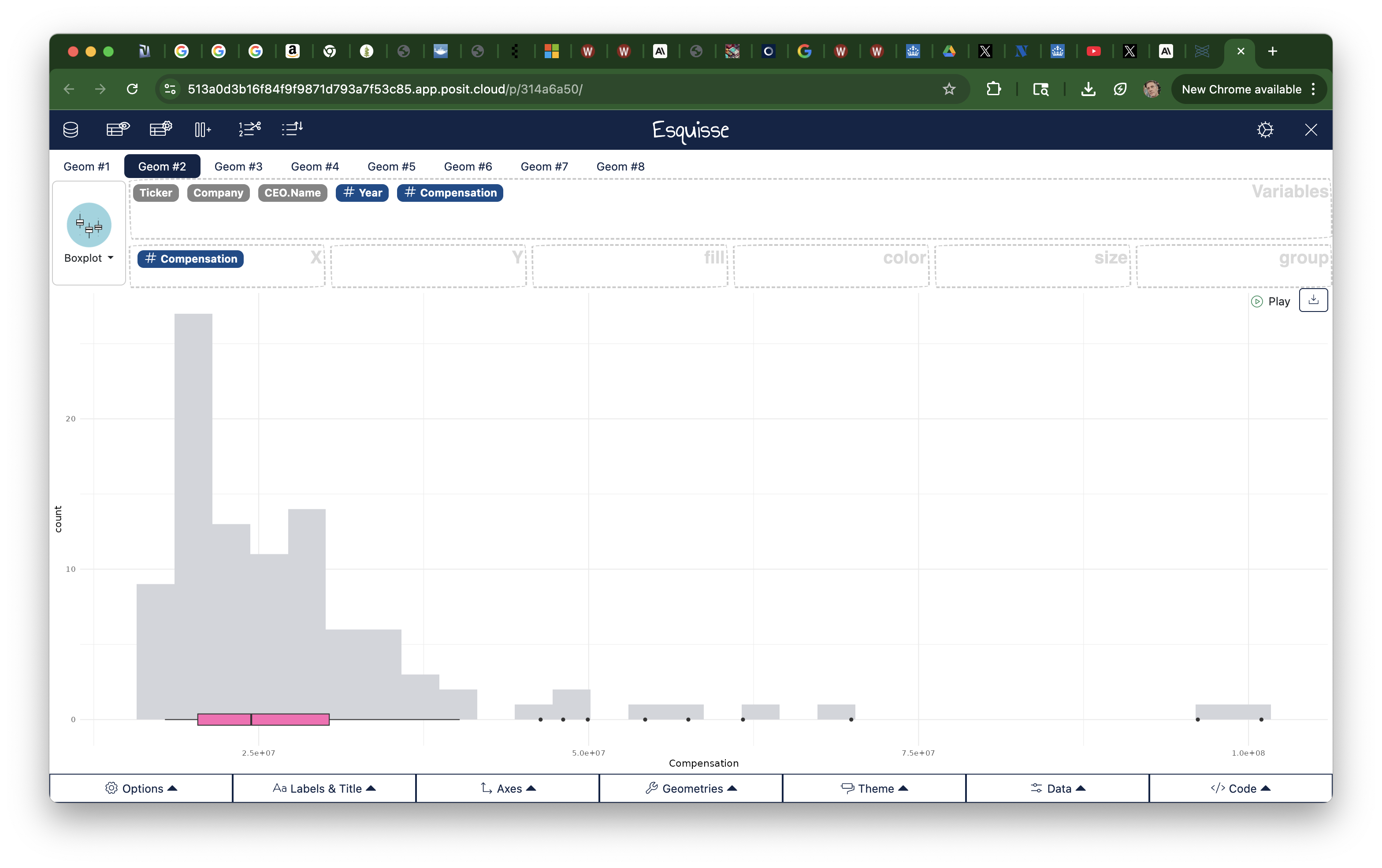
Task: Click the import data database icon
Action: (x=71, y=130)
